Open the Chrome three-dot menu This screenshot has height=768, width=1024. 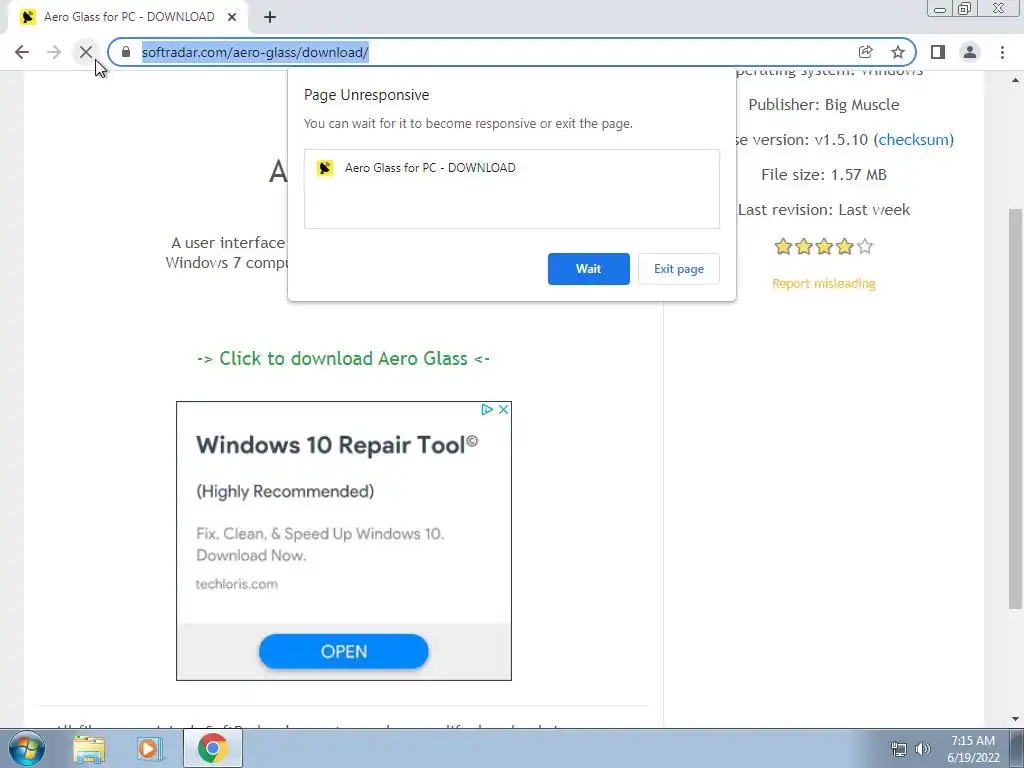(x=1002, y=52)
